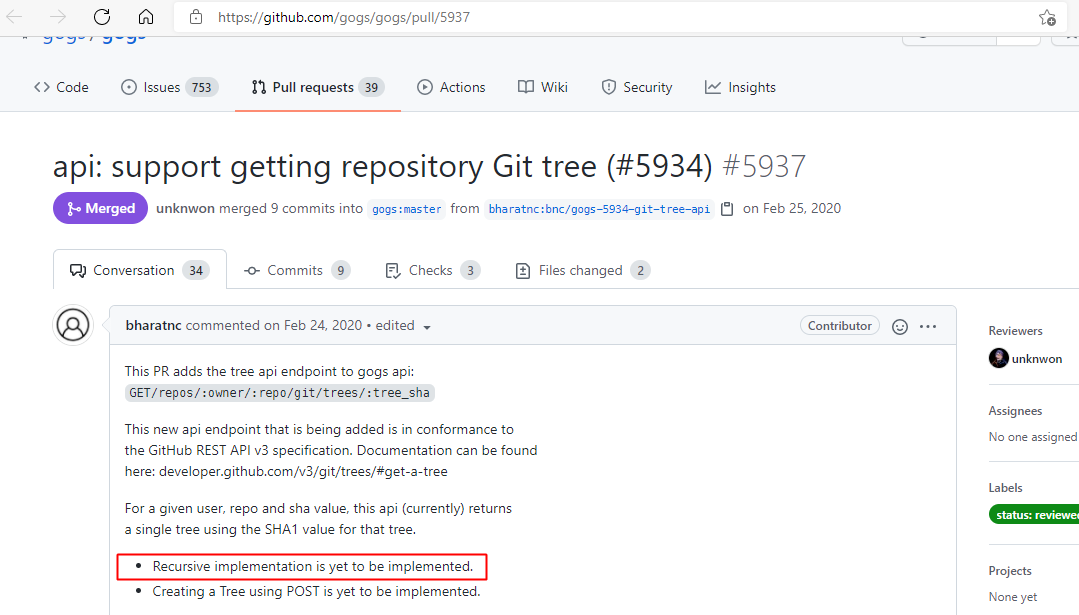
Task: Refresh the current page
Action: [x=103, y=16]
